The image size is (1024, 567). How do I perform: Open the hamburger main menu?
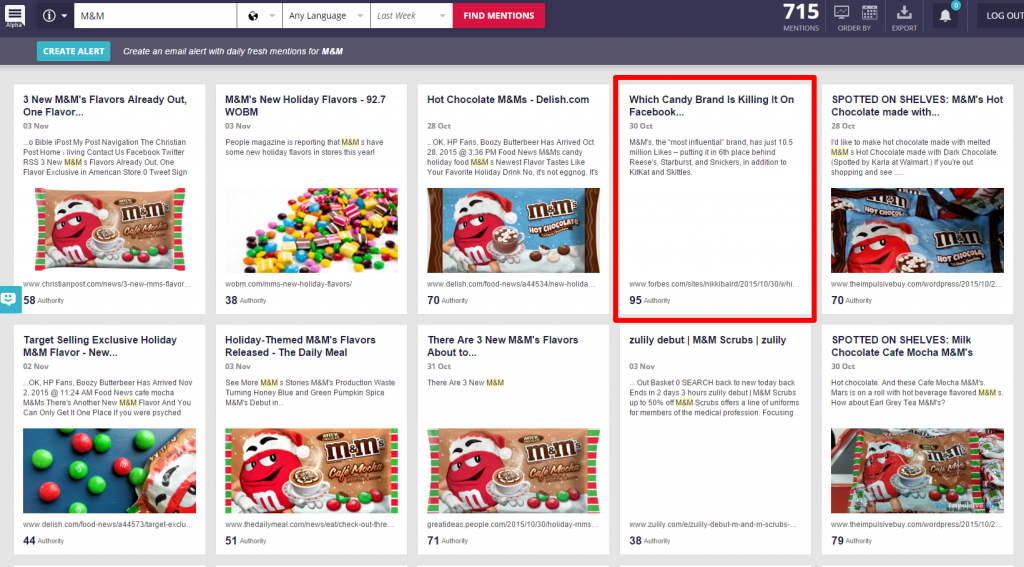pos(14,14)
